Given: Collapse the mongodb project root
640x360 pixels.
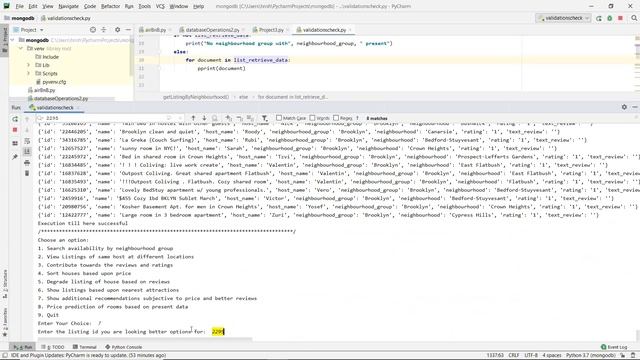Looking at the screenshot, I should coord(13,40).
